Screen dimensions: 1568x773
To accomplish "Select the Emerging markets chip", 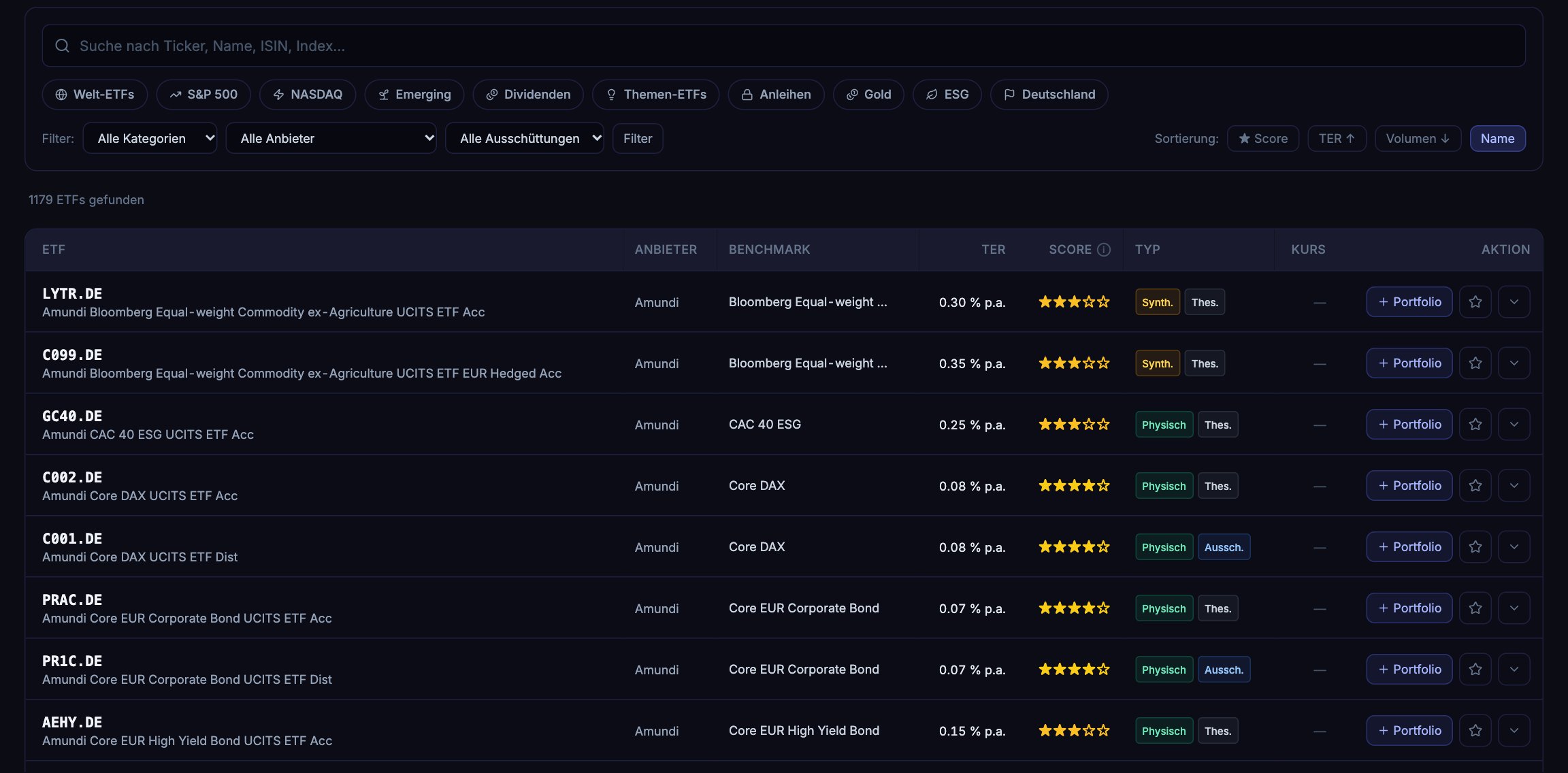I will pos(414,95).
